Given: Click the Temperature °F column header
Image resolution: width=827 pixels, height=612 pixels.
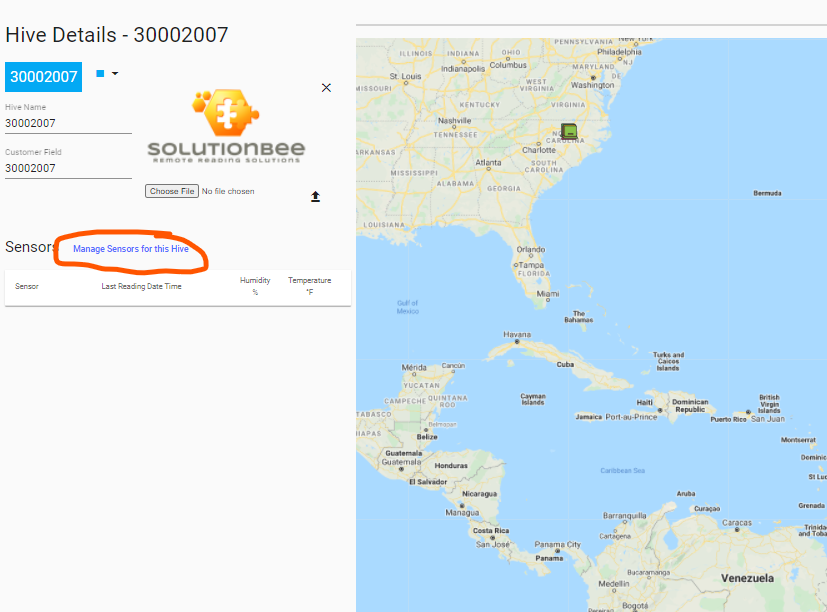Looking at the screenshot, I should (310, 285).
